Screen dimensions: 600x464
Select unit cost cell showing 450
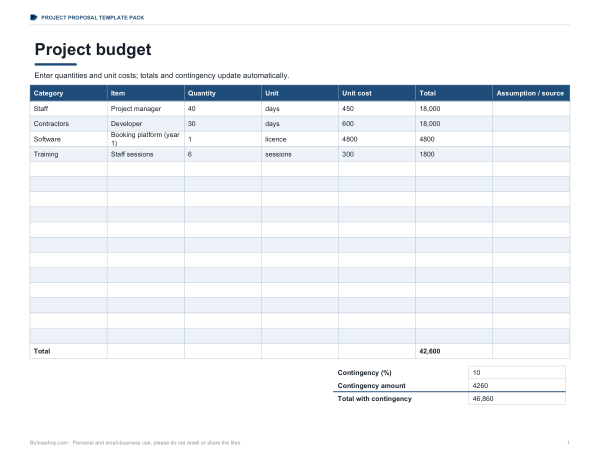tap(377, 109)
